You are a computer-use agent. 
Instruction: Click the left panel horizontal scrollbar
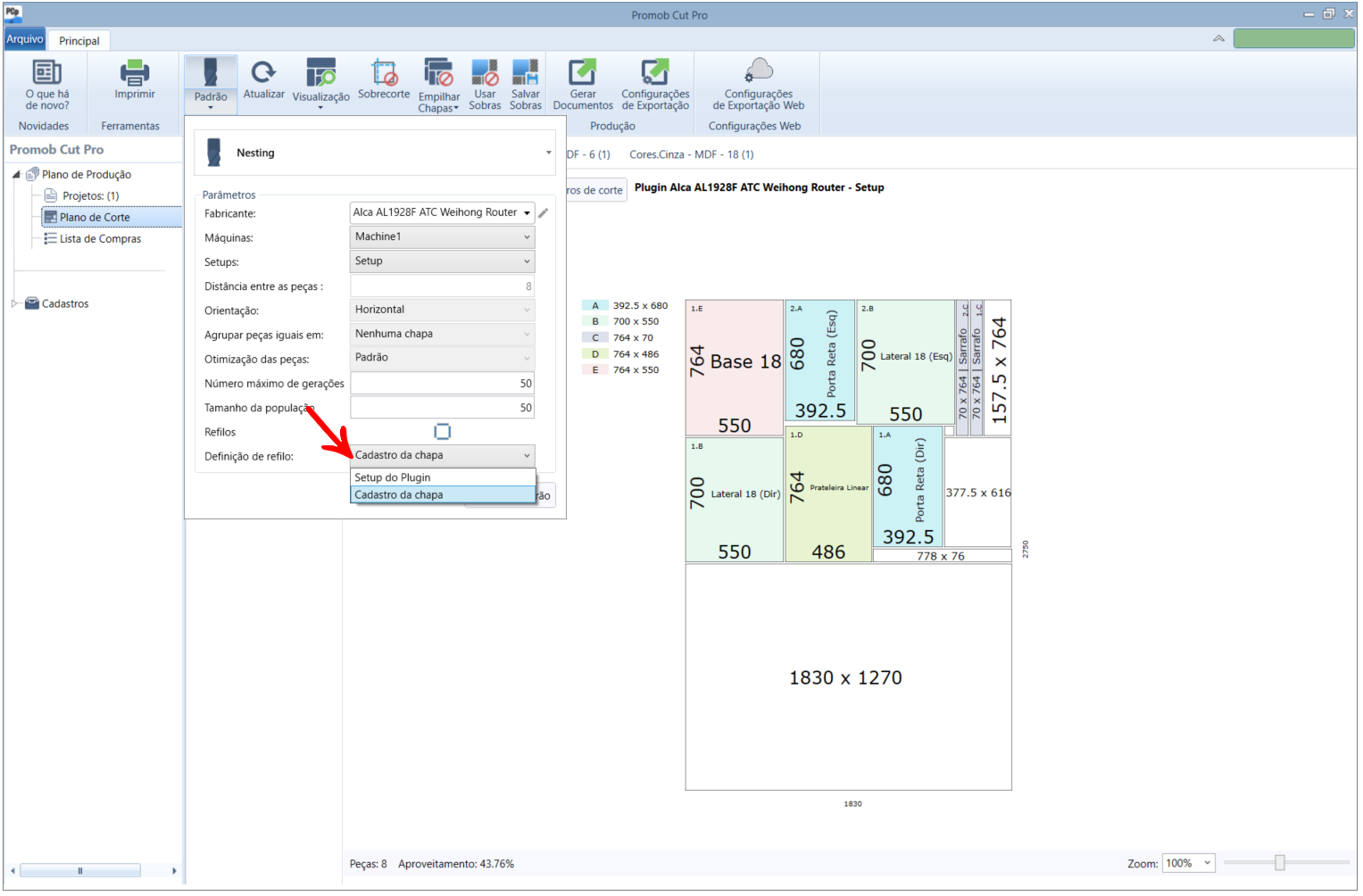[80, 870]
